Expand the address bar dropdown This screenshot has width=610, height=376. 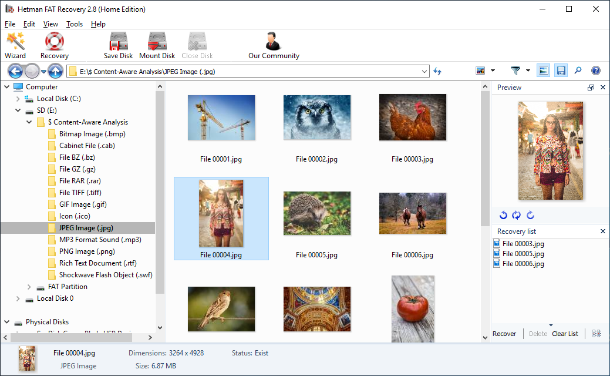coord(424,71)
